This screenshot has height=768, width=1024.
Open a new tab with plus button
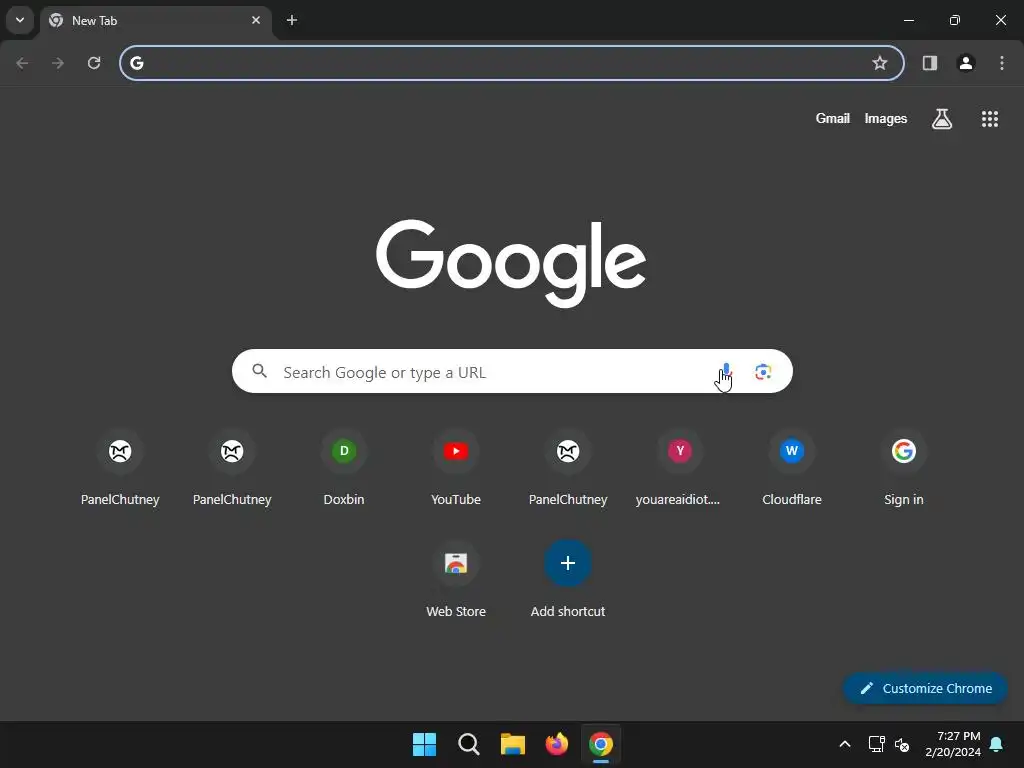tap(292, 20)
